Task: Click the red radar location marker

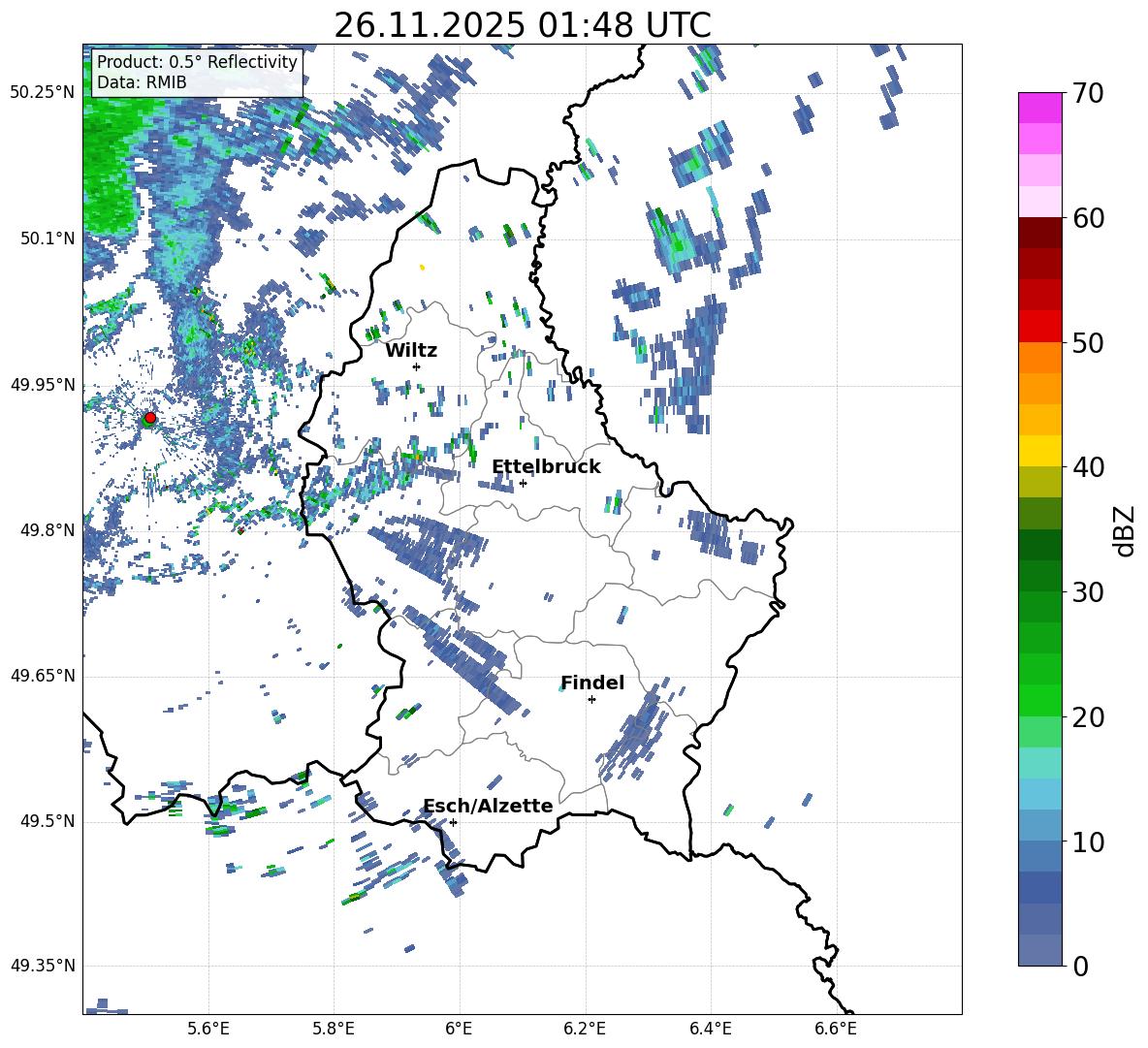Action: [150, 418]
